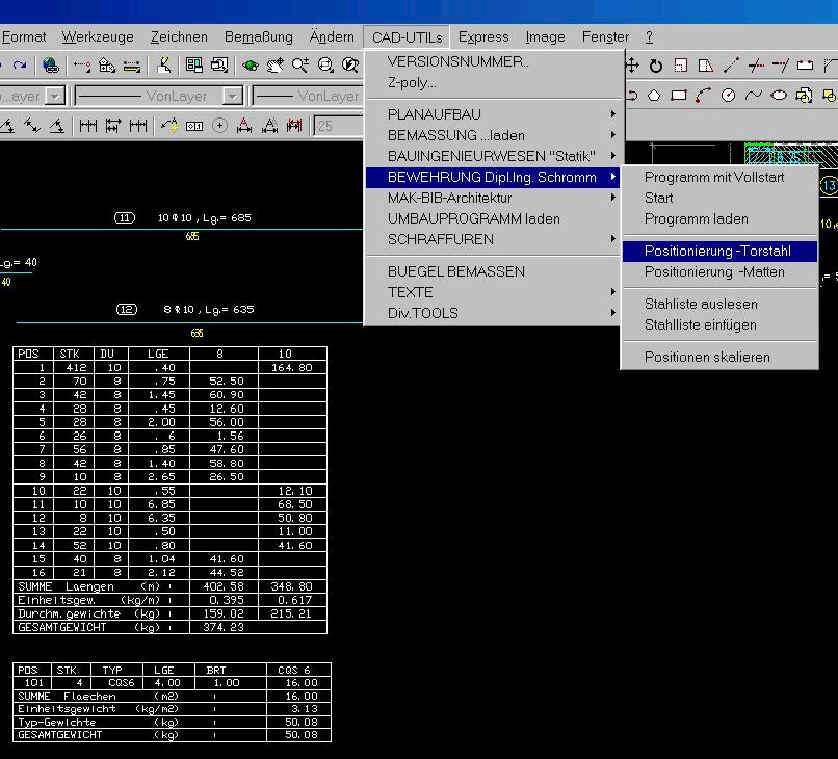Select the Pan Realtime hand tool
Image resolution: width=838 pixels, height=759 pixels.
point(275,65)
